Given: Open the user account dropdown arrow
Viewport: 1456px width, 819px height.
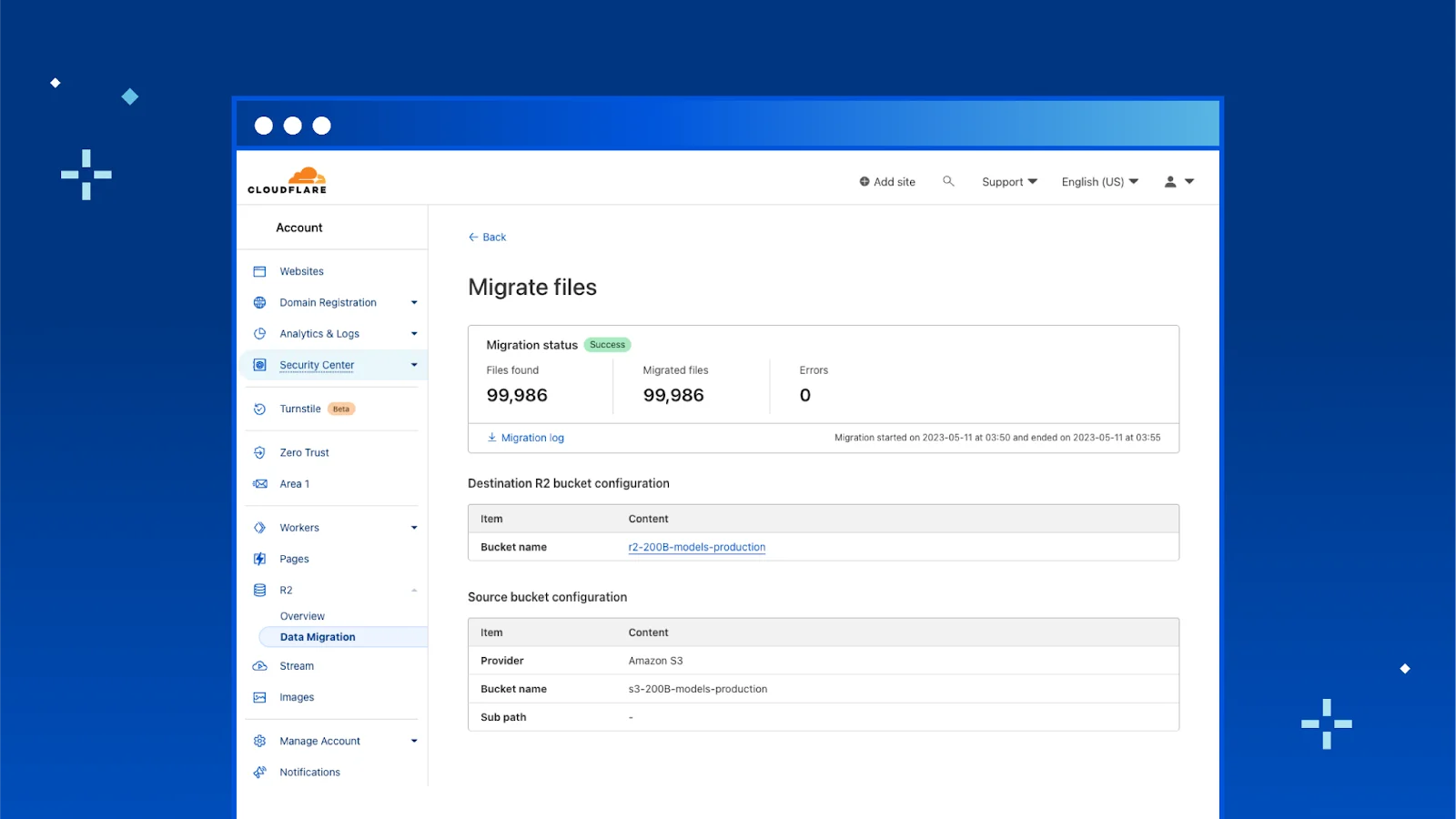Looking at the screenshot, I should click(x=1189, y=182).
